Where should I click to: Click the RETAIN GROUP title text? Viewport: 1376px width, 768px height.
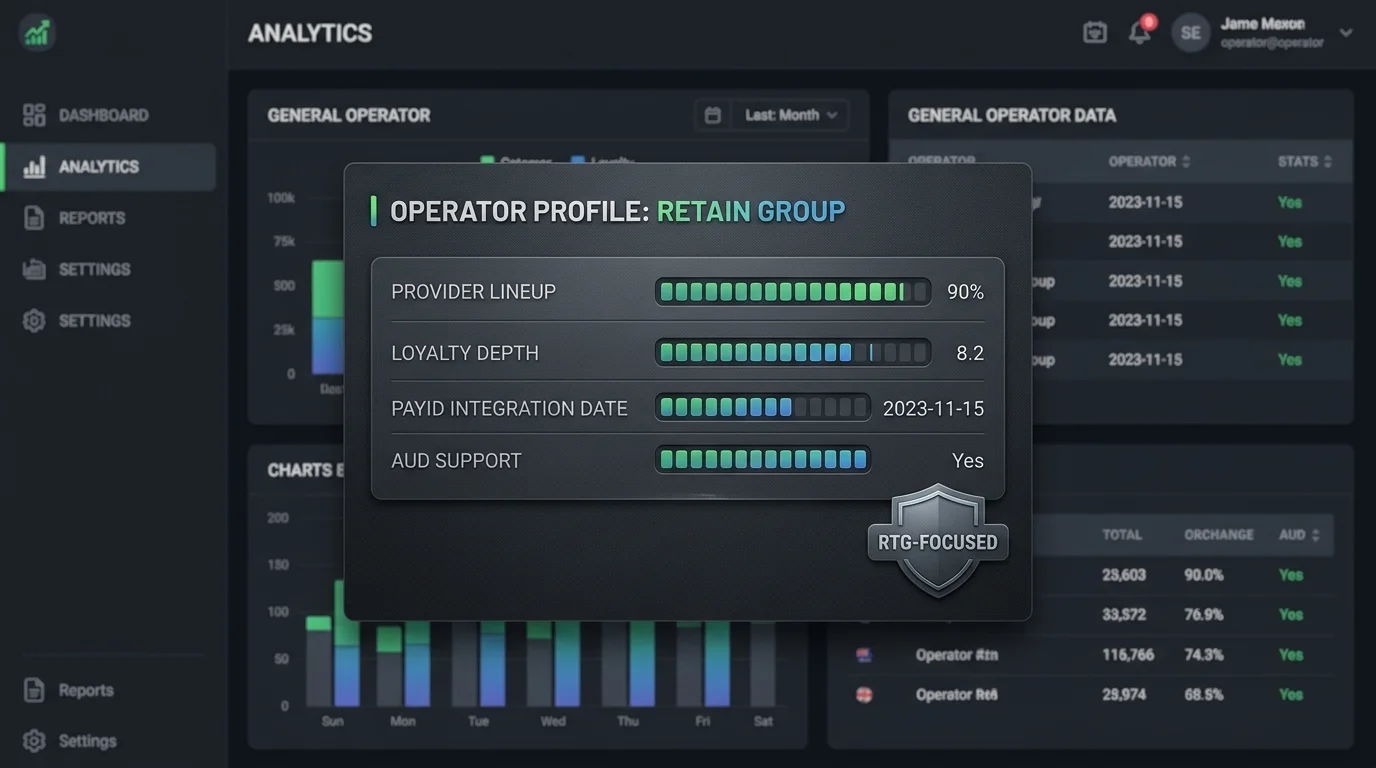751,211
